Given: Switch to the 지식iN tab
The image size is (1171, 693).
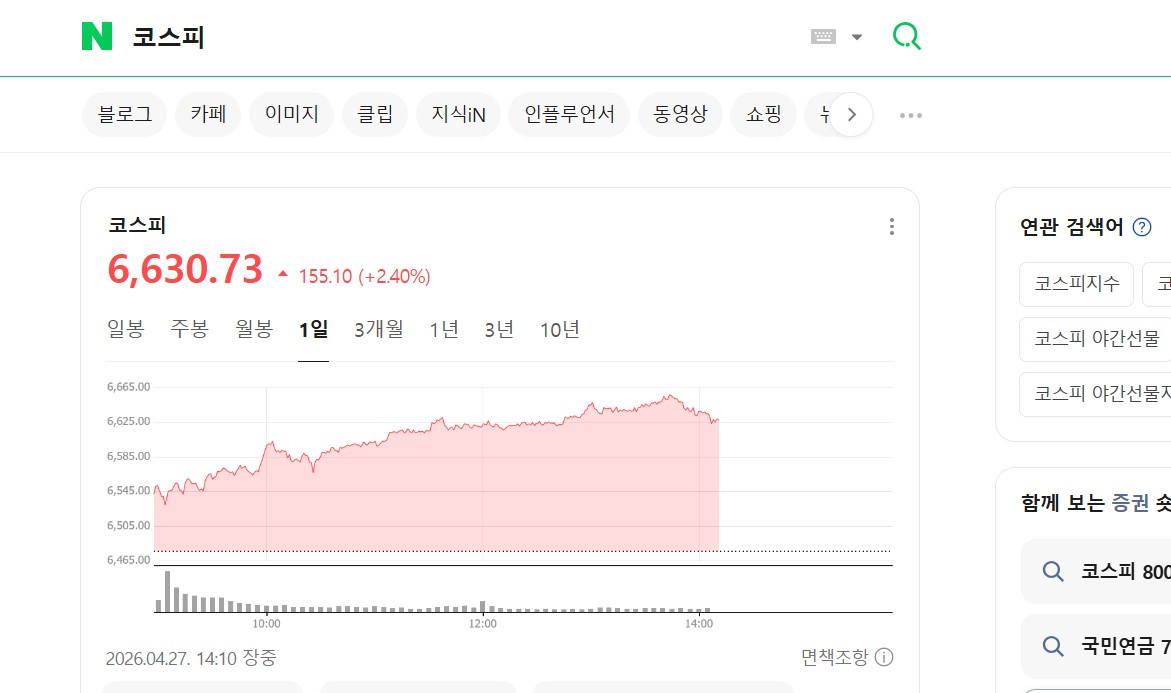Looking at the screenshot, I should 458,115.
